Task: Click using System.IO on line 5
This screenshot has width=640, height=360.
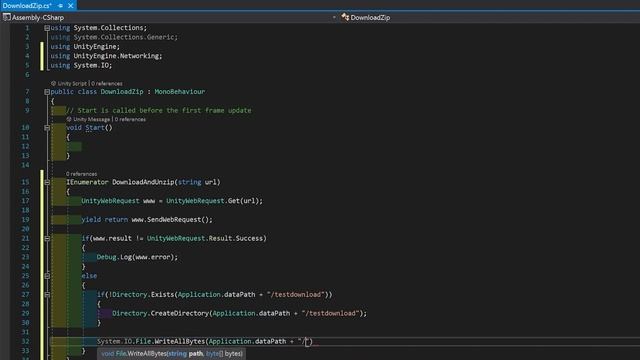Action: click(81, 65)
